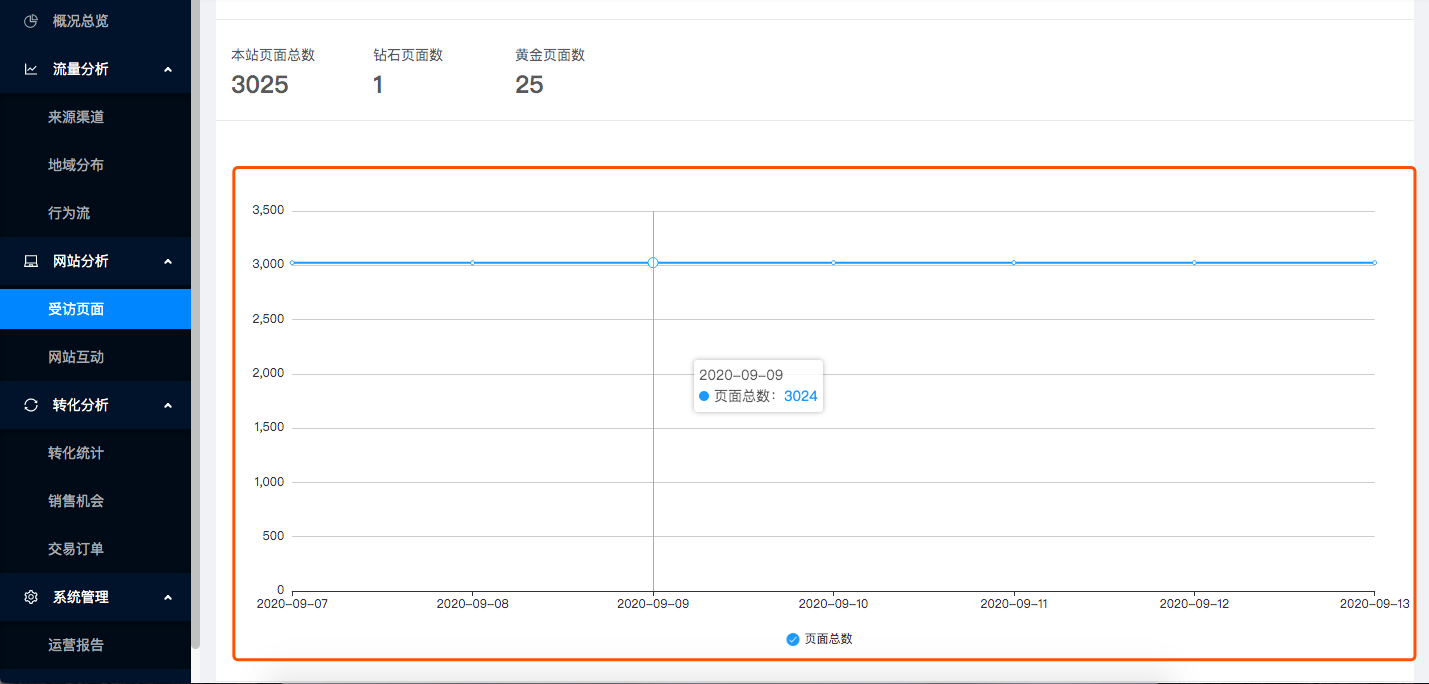Select the highlighted 受访页面 item
The image size is (1429, 684).
pos(76,309)
